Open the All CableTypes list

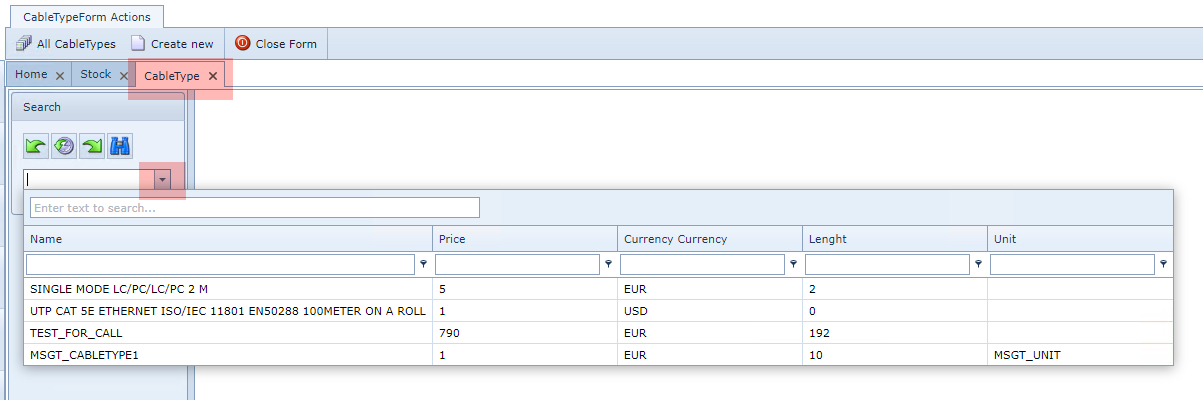coord(66,44)
